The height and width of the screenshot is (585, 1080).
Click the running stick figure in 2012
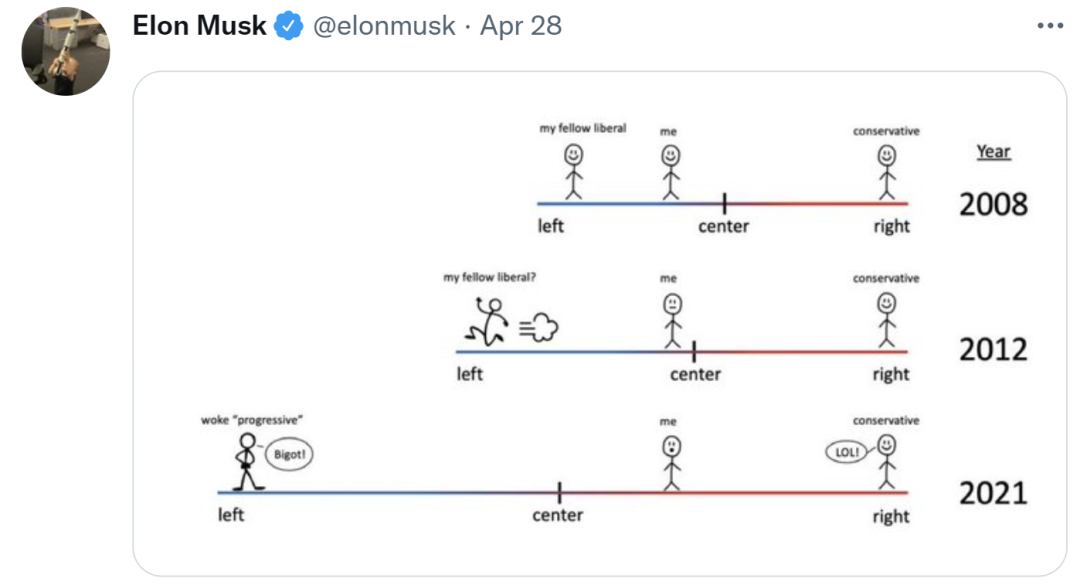[x=487, y=322]
